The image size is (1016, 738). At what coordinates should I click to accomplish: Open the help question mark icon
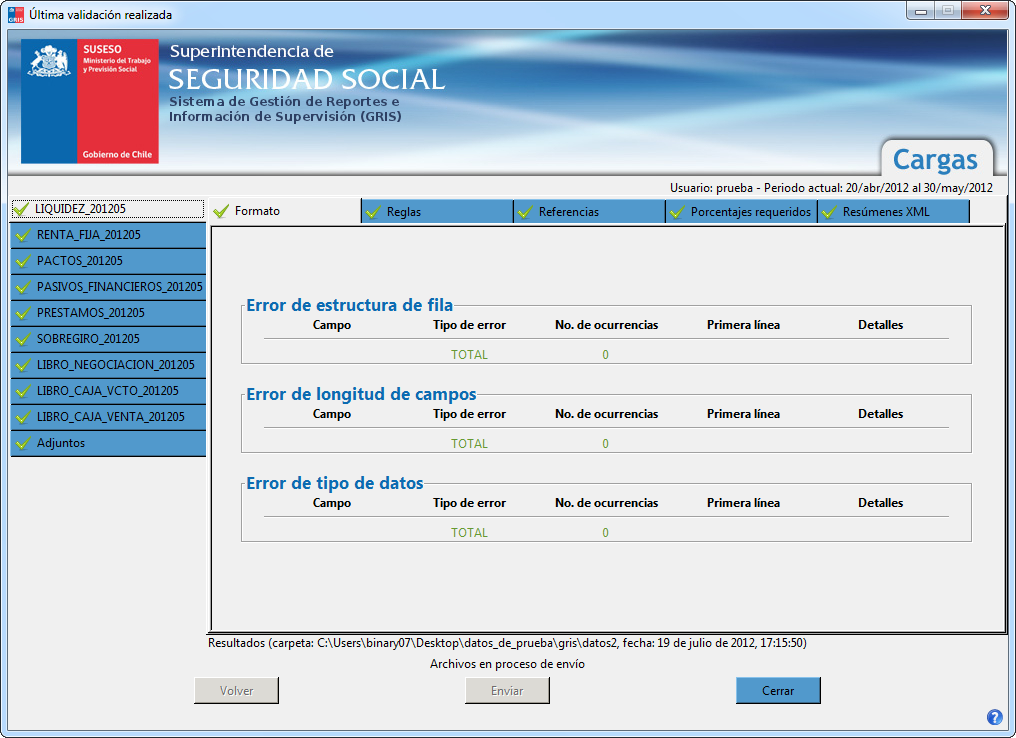coord(994,717)
